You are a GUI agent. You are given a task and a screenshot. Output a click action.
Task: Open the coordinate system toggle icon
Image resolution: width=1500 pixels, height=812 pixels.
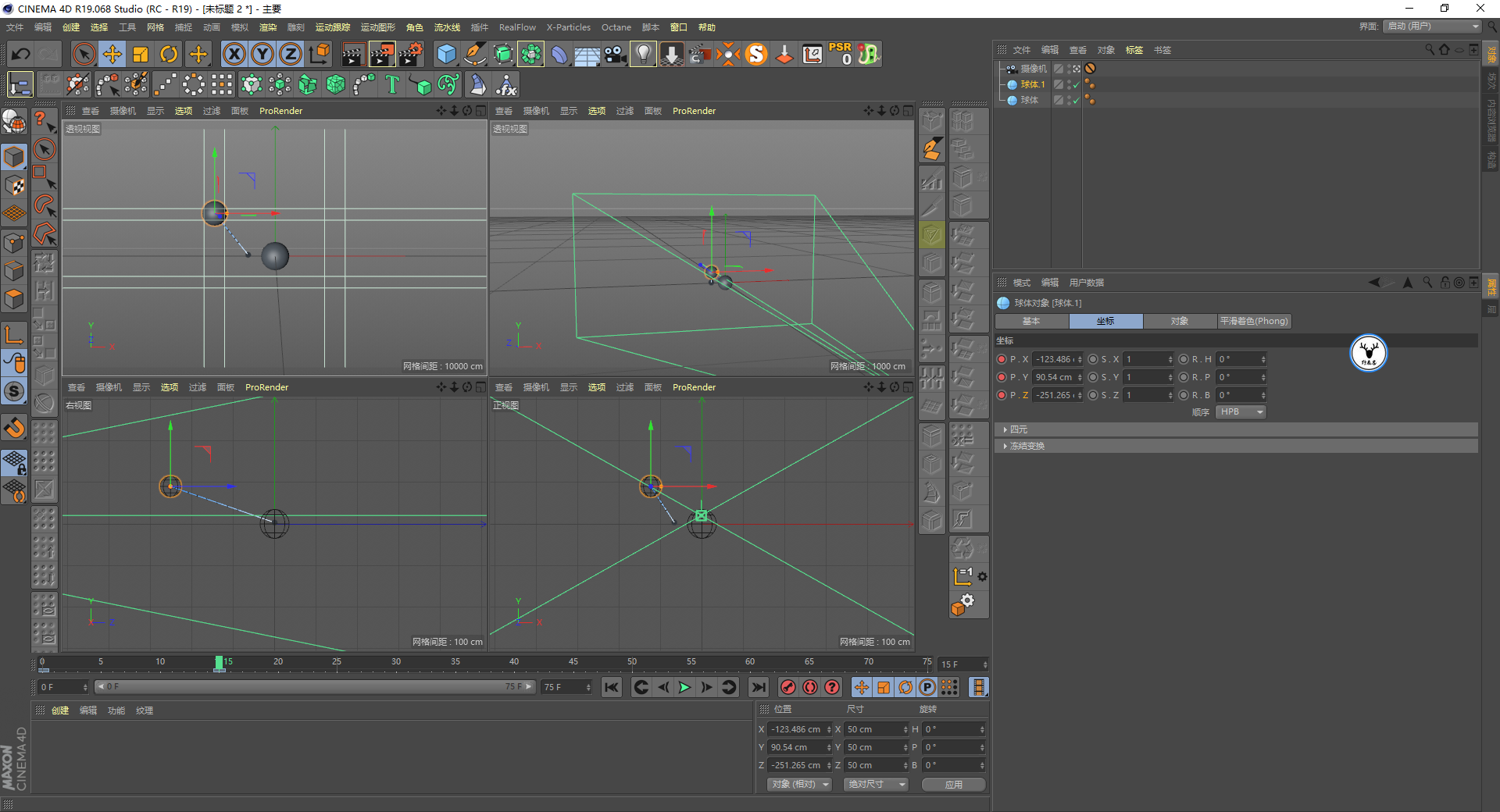click(x=320, y=54)
